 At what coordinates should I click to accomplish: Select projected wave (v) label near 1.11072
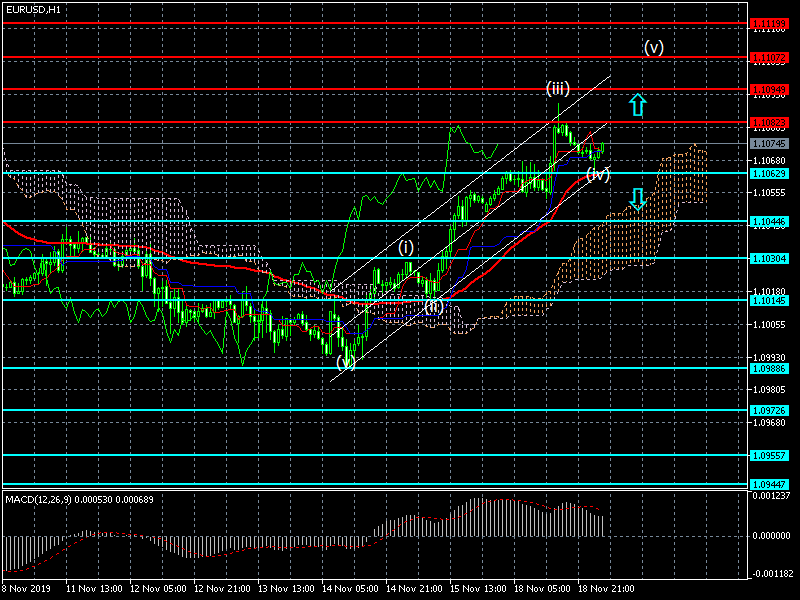pos(654,47)
